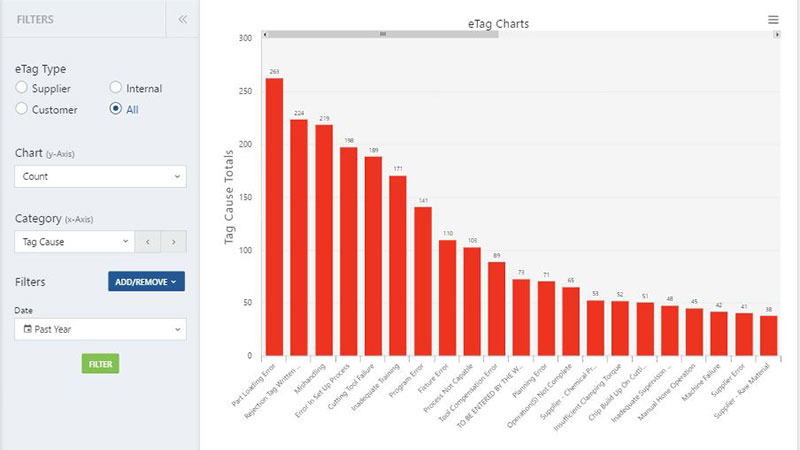
Task: Click the chart scrollbar right arrow
Action: pyautogui.click(x=777, y=34)
